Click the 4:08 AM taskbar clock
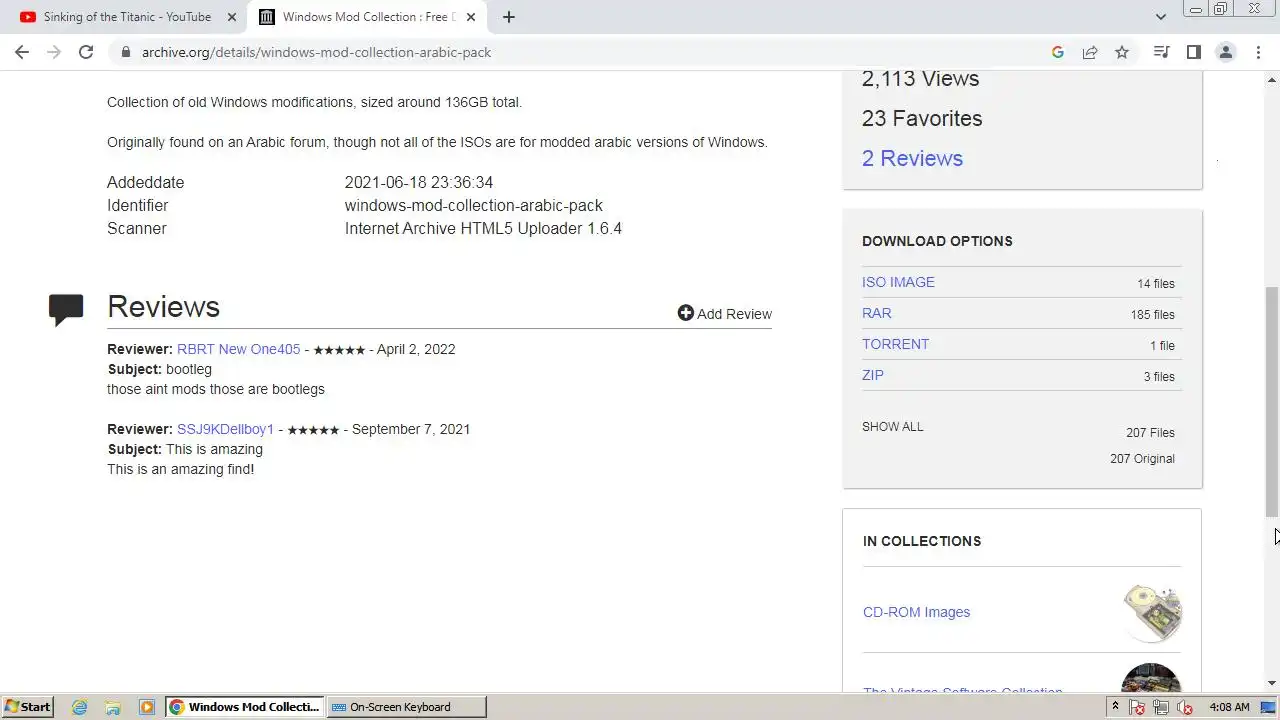1280x720 pixels. tap(1229, 707)
